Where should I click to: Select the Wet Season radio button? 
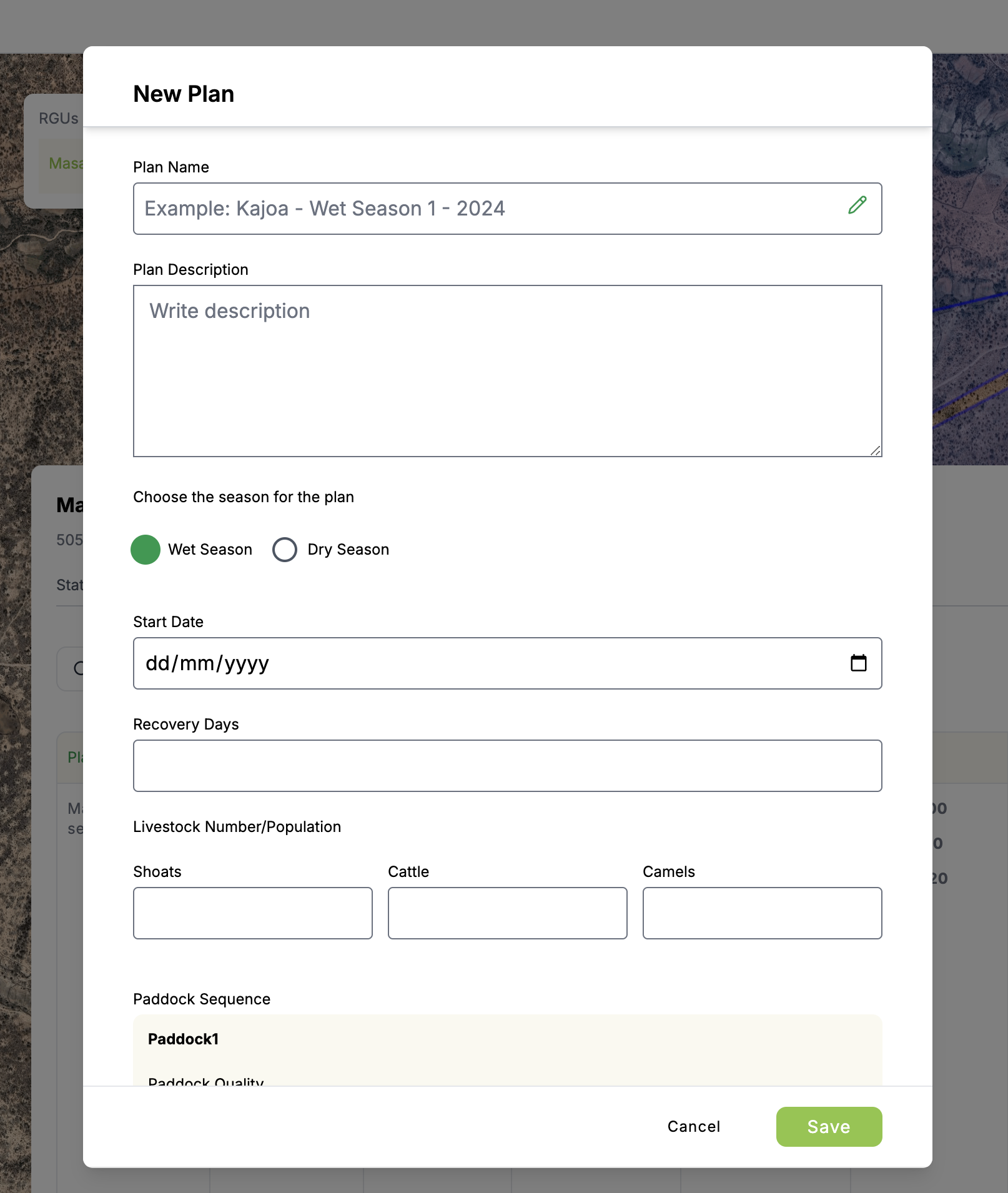[x=146, y=550]
